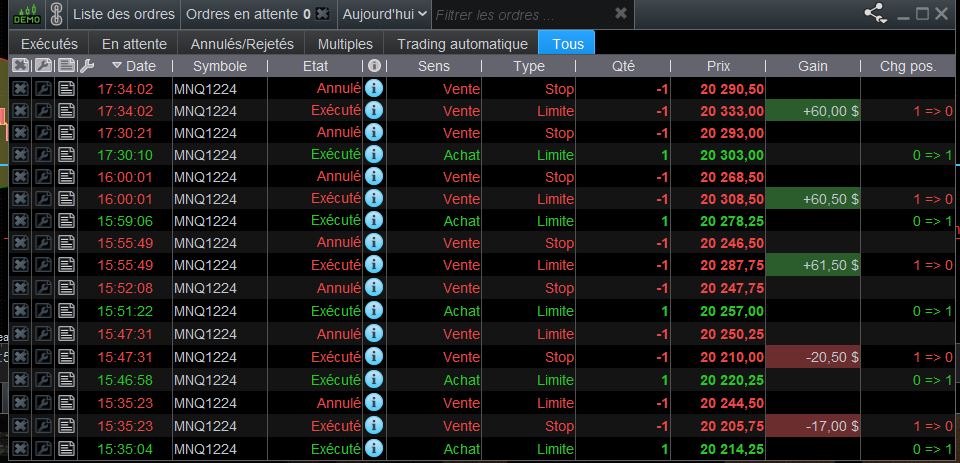Viewport: 960px width, 463px height.
Task: Click the wrench settings icon in column header
Action: point(87,66)
